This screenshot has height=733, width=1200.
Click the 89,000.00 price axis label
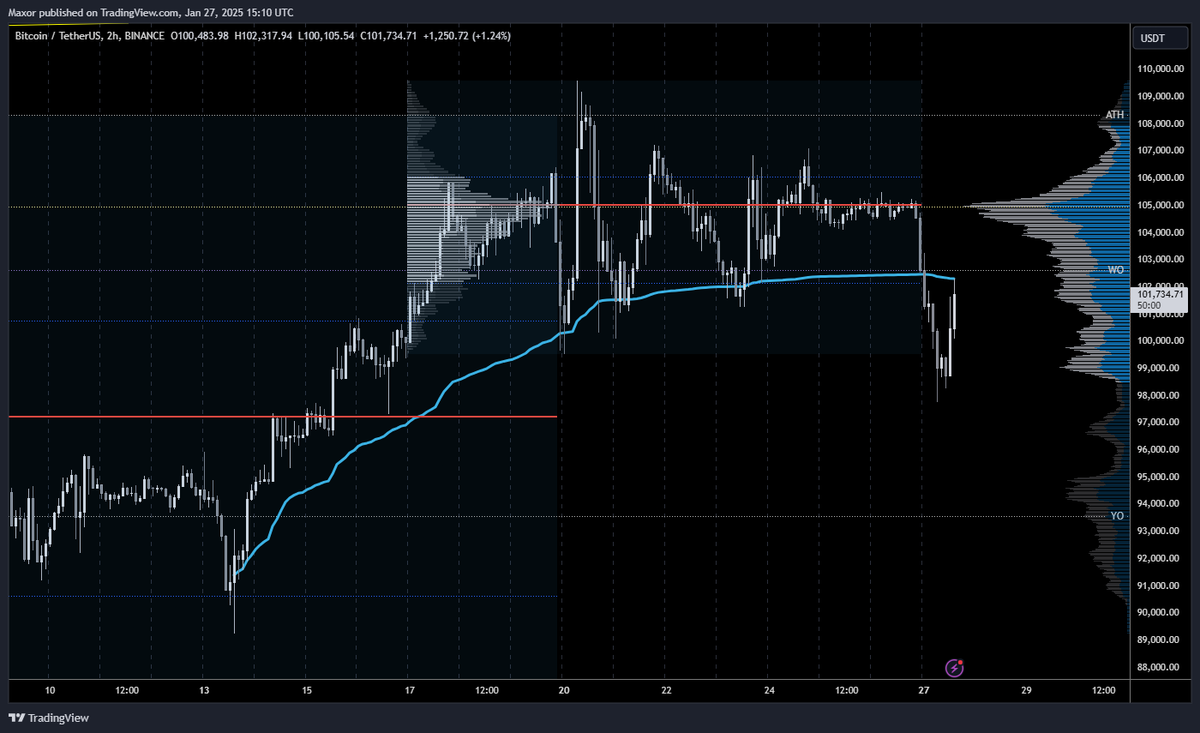(1160, 640)
